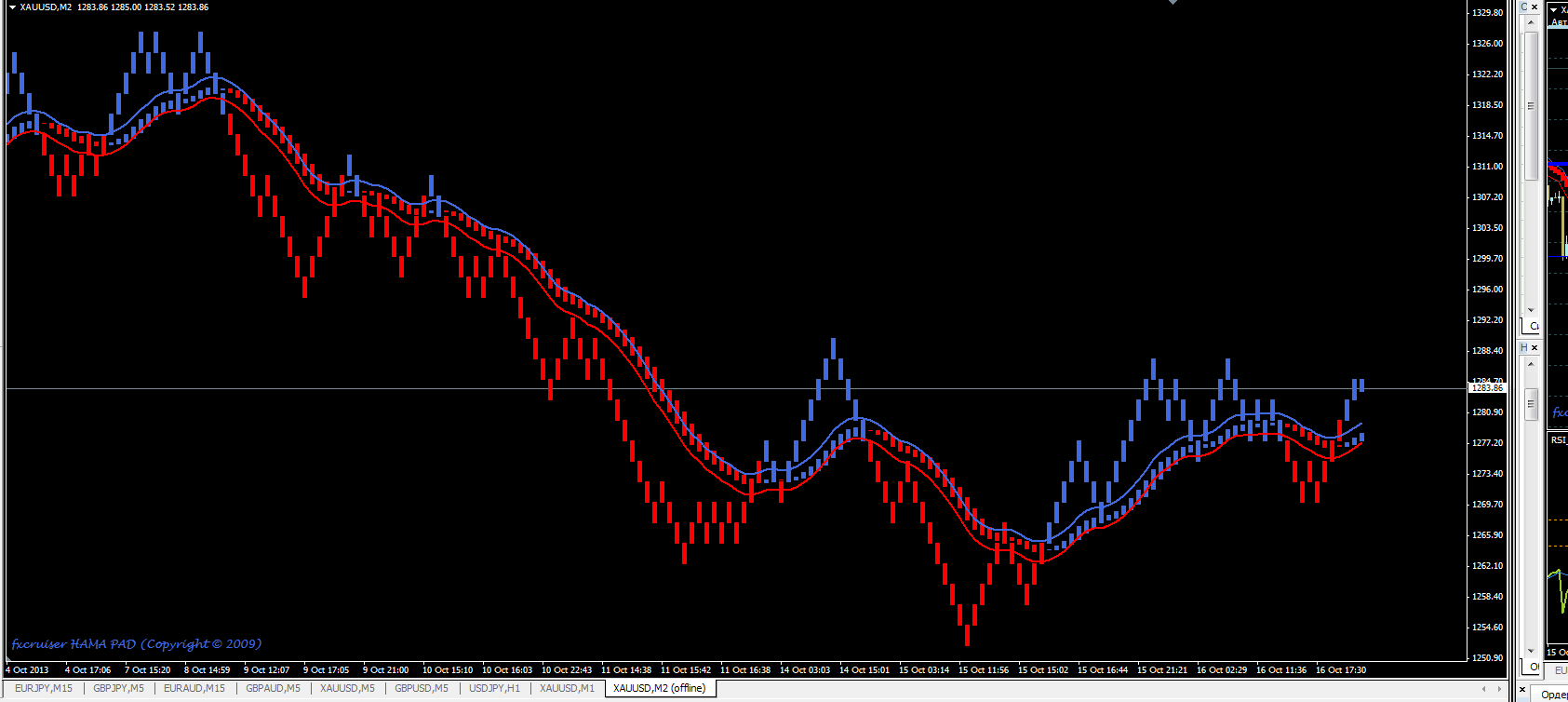Select the GBPUSD,M5 chart tab
1568x702 pixels.
coord(421,688)
